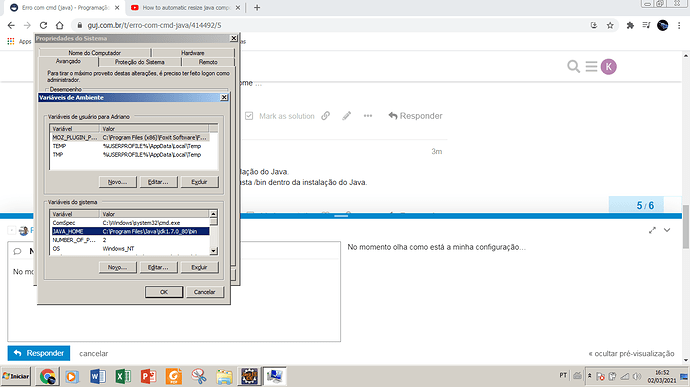Open Chrome from the taskbar
The width and height of the screenshot is (690, 387).
click(47, 376)
